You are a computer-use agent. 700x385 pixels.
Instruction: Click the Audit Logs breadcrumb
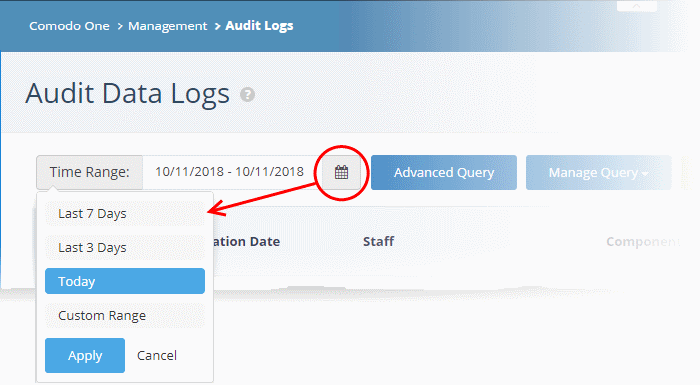coord(259,26)
